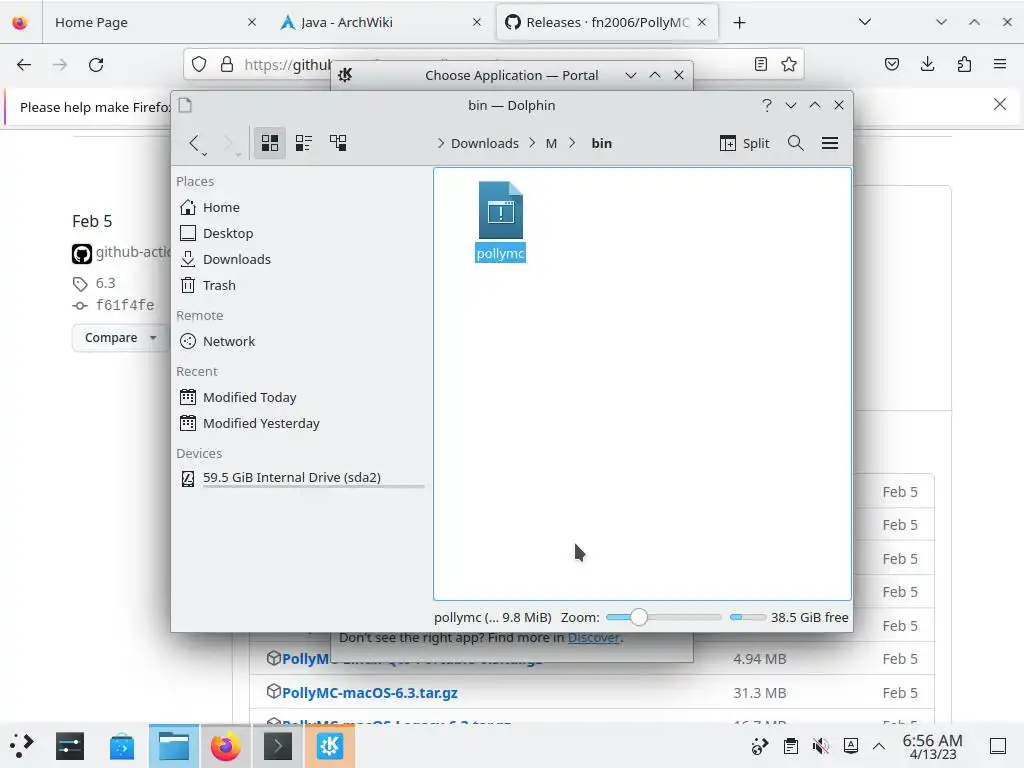1024x768 pixels.
Task: Switch Dolphin to Icons view mode
Action: click(x=270, y=143)
